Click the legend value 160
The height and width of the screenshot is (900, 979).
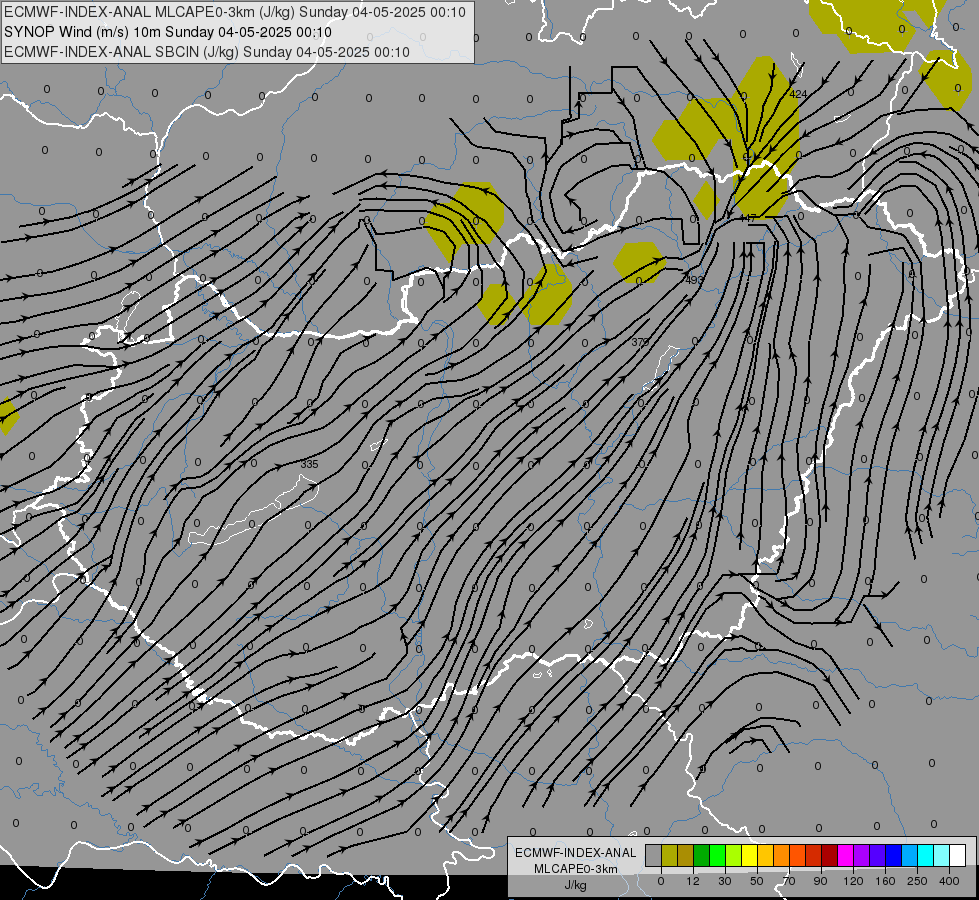[x=885, y=881]
